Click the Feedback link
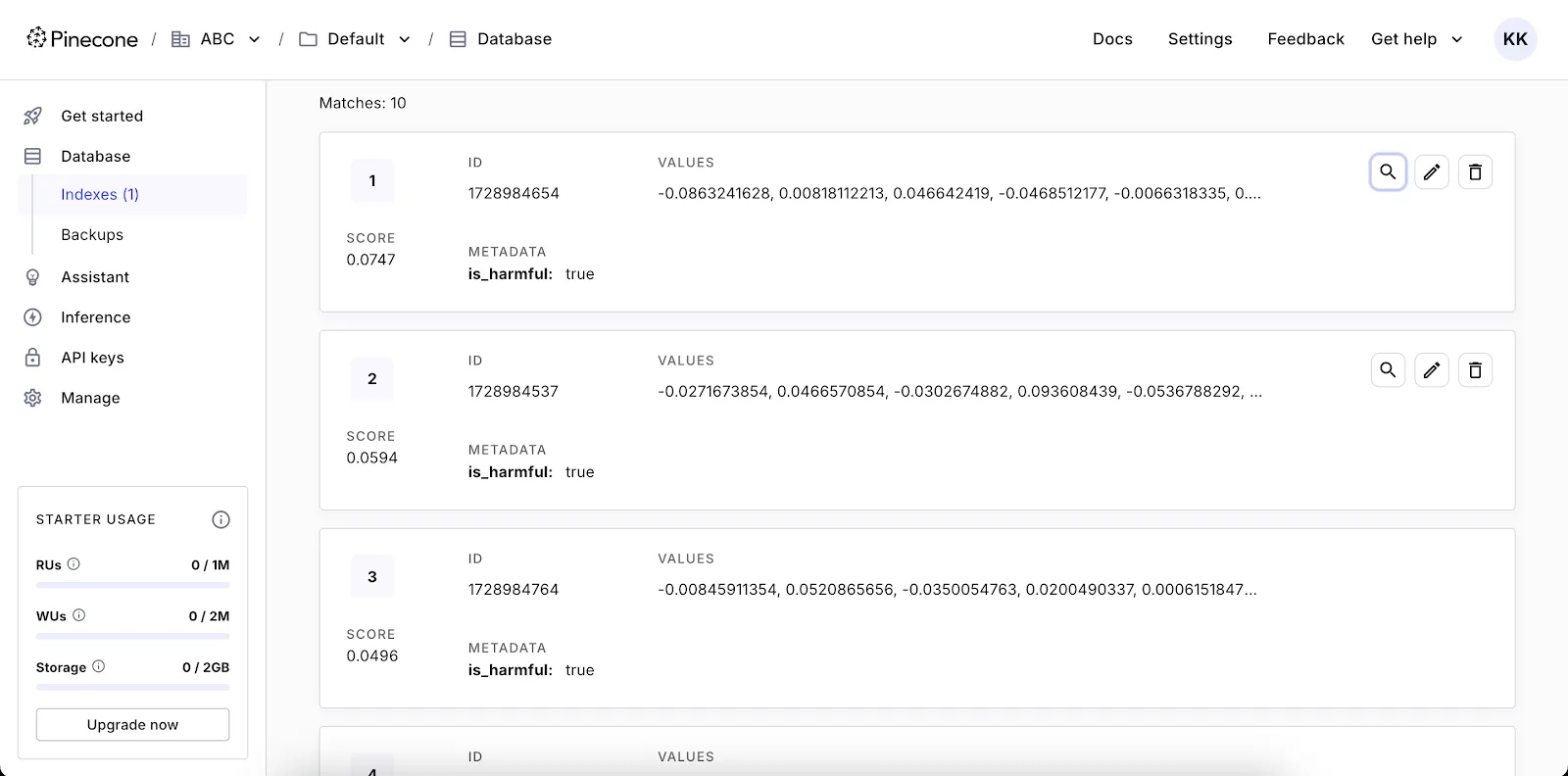 click(x=1305, y=39)
